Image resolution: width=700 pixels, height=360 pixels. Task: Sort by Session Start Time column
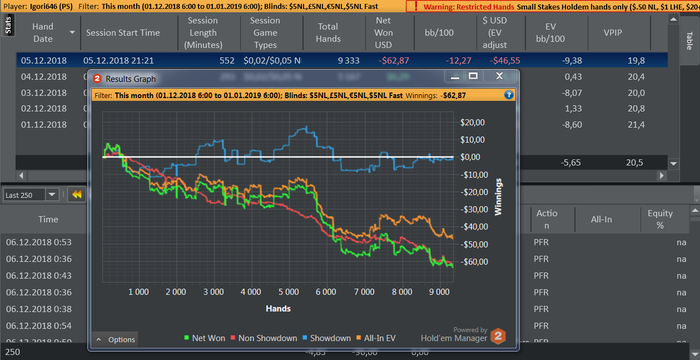coord(129,33)
